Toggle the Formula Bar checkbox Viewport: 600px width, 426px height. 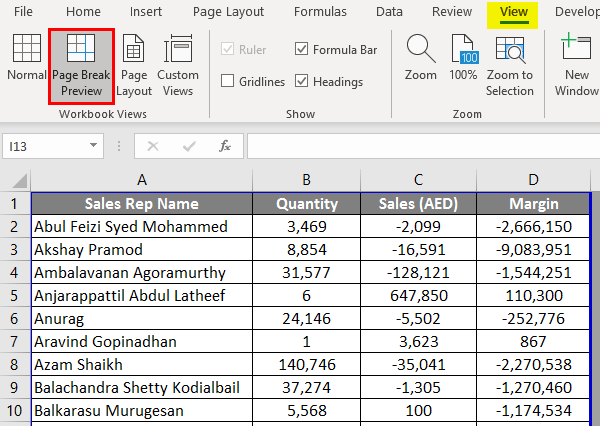point(302,49)
